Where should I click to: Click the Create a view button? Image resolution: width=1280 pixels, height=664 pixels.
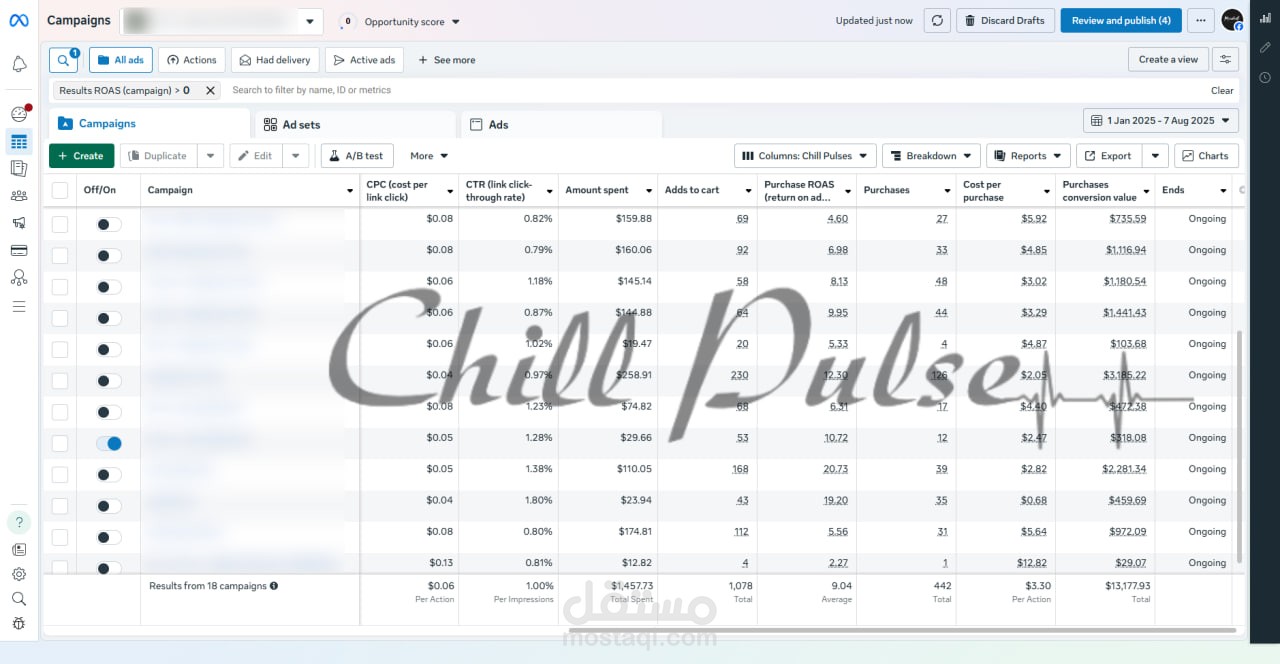pyautogui.click(x=1168, y=60)
